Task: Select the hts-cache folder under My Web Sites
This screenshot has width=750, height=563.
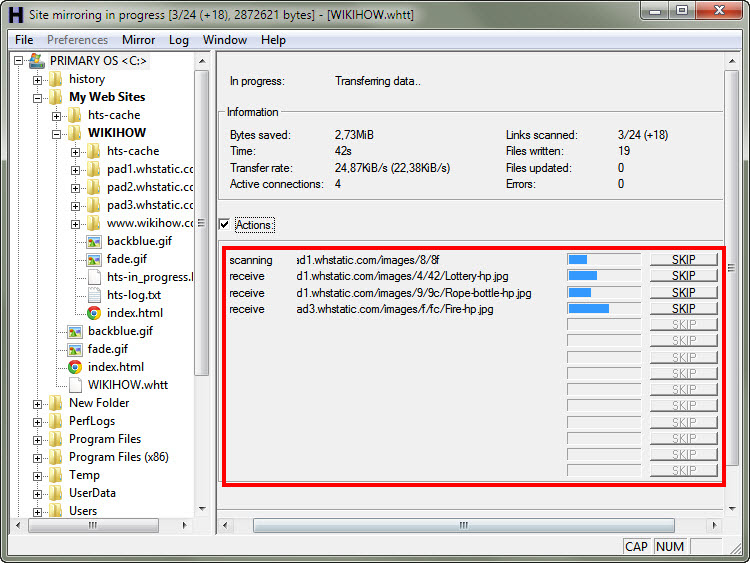Action: (x=114, y=115)
